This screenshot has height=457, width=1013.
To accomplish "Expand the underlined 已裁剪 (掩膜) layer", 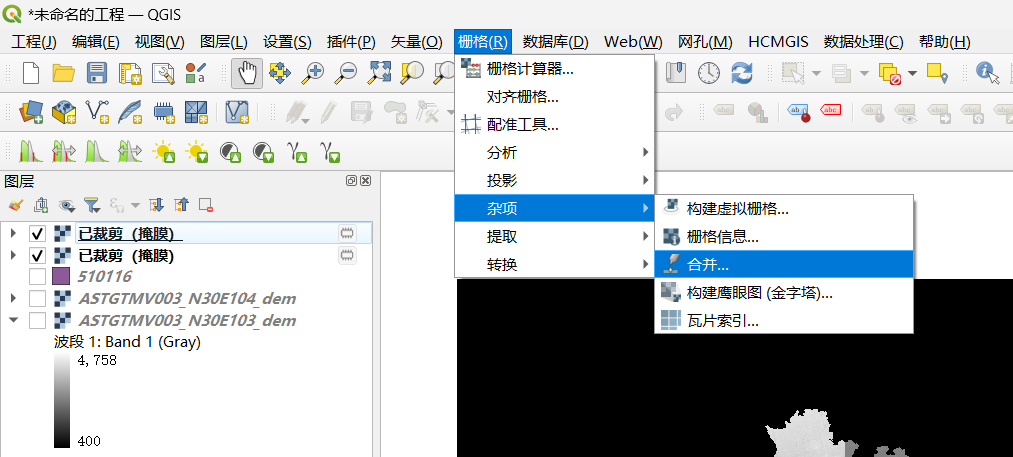I will coord(14,233).
